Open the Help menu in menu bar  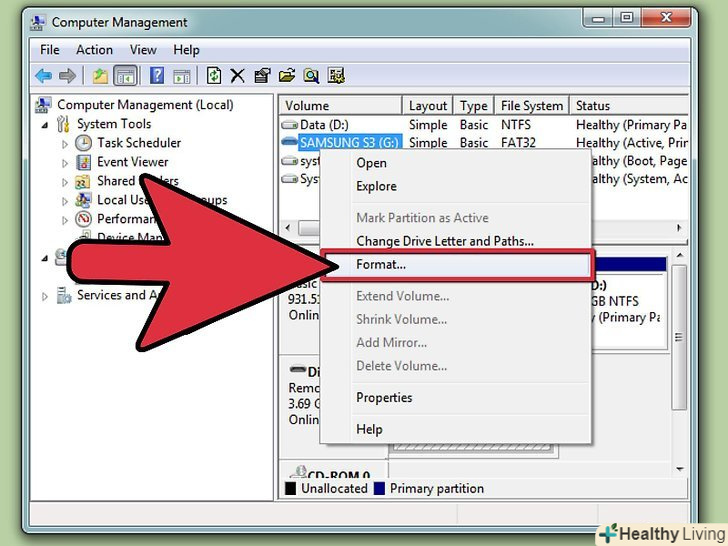[186, 50]
